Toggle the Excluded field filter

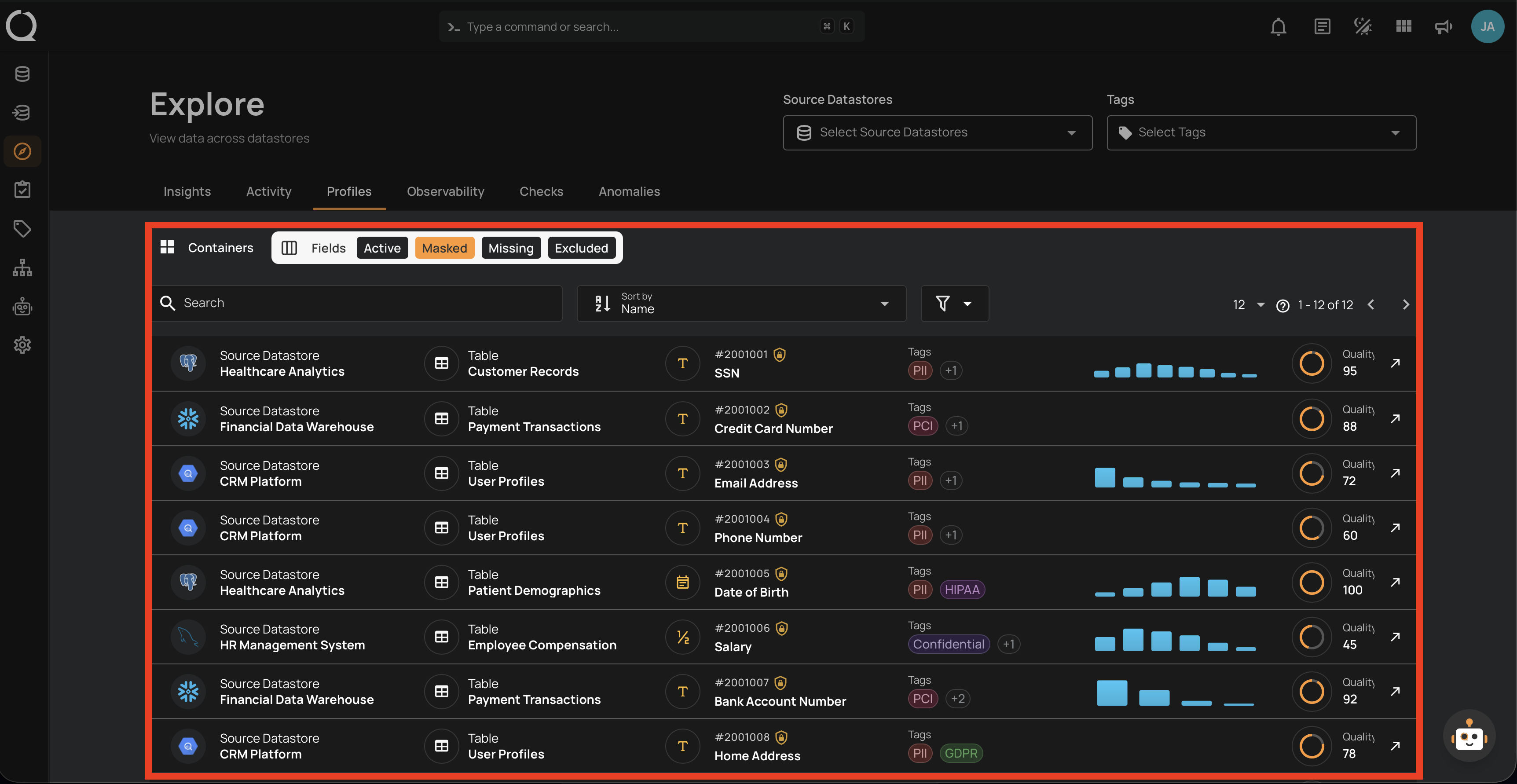pyautogui.click(x=581, y=248)
